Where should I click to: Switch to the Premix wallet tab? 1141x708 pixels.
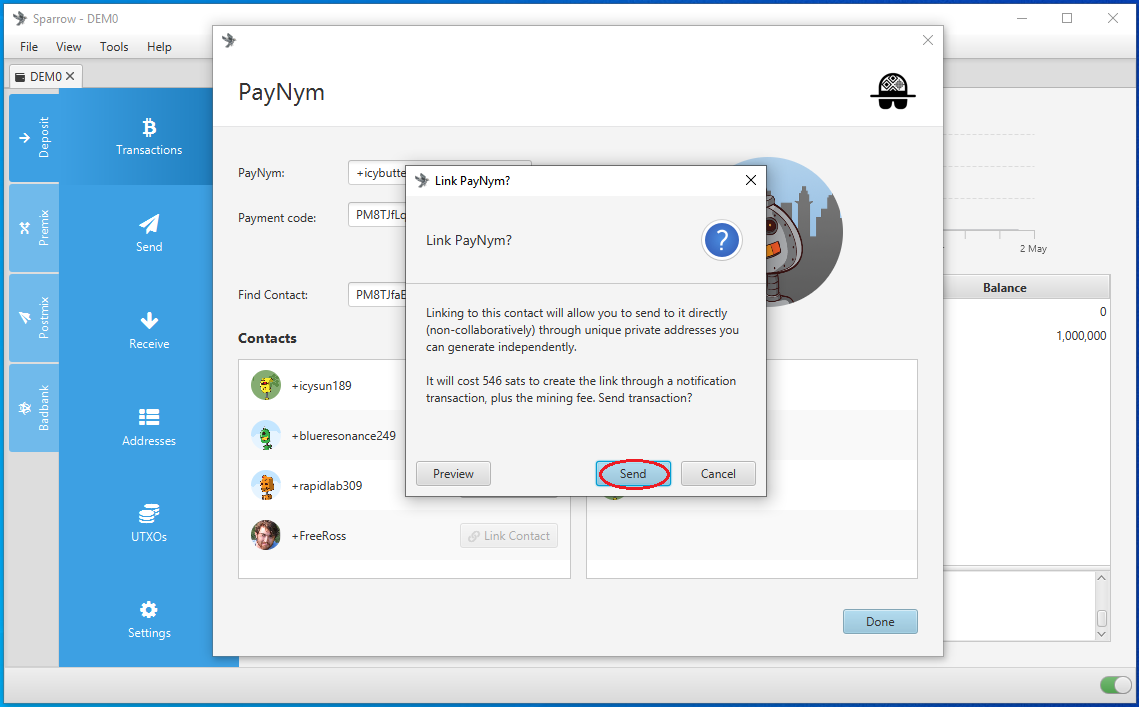point(34,228)
